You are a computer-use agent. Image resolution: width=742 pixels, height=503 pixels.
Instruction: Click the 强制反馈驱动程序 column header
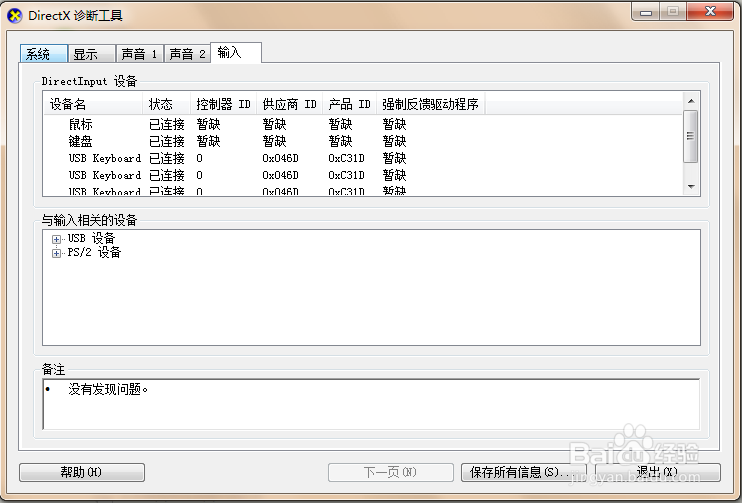430,104
